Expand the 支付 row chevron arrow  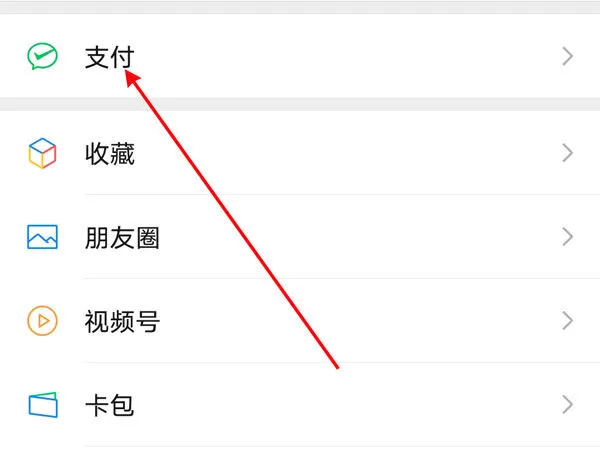click(567, 56)
